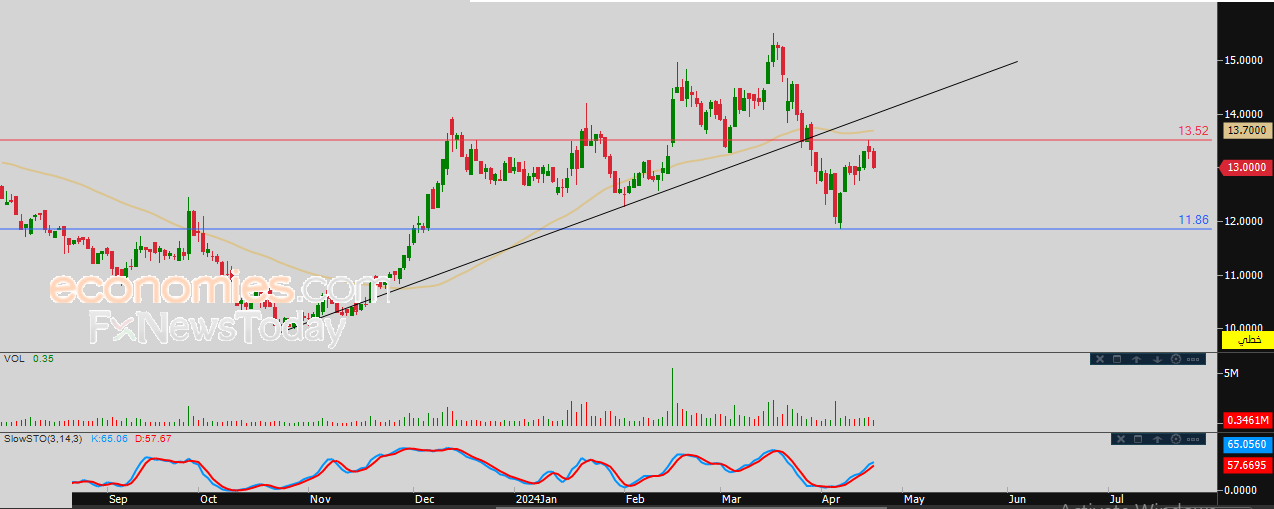The height and width of the screenshot is (509, 1274).
Task: Click the red 57.6695 stochastic value
Action: (1247, 465)
